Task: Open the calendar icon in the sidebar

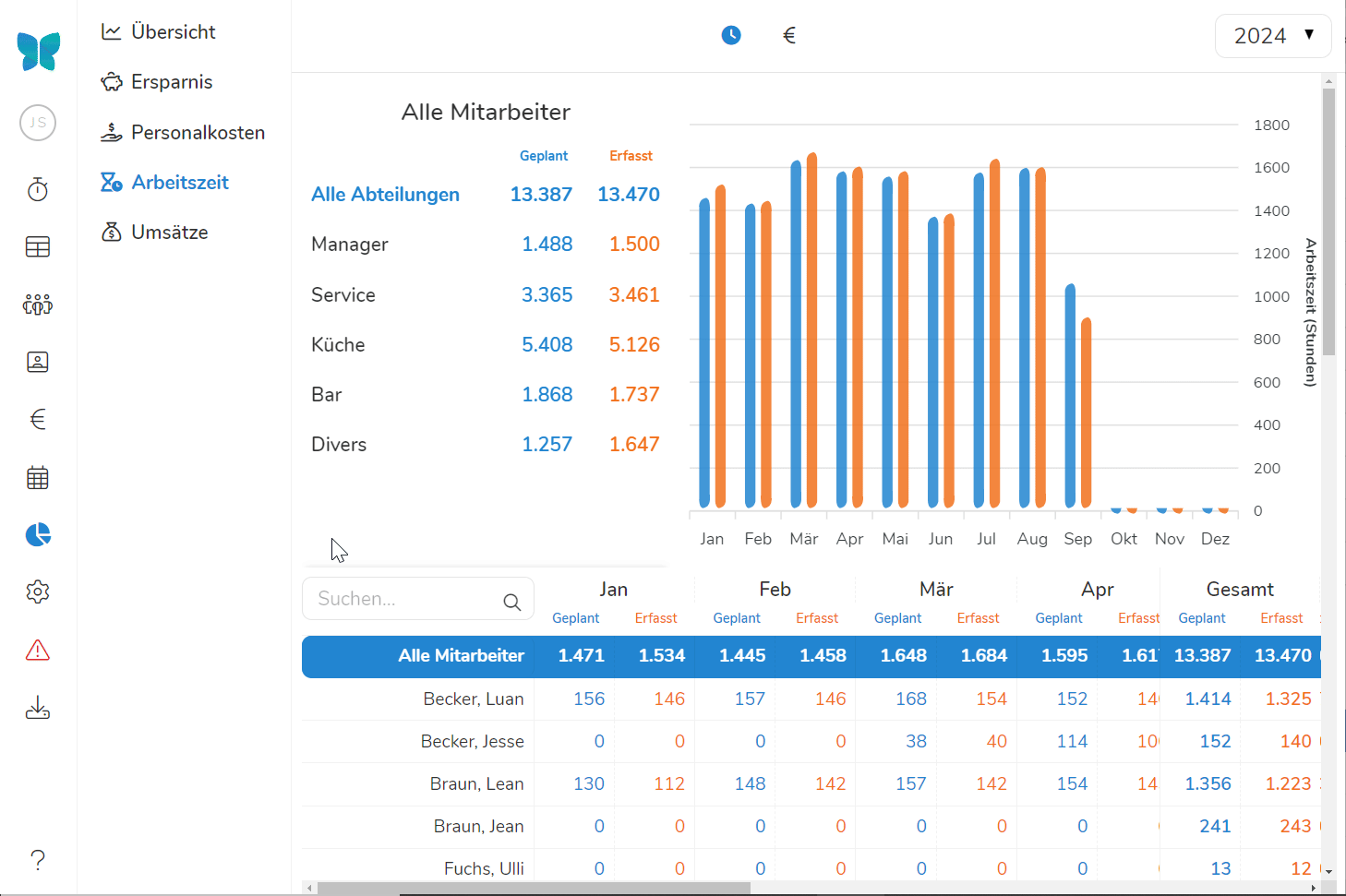Action: point(38,478)
